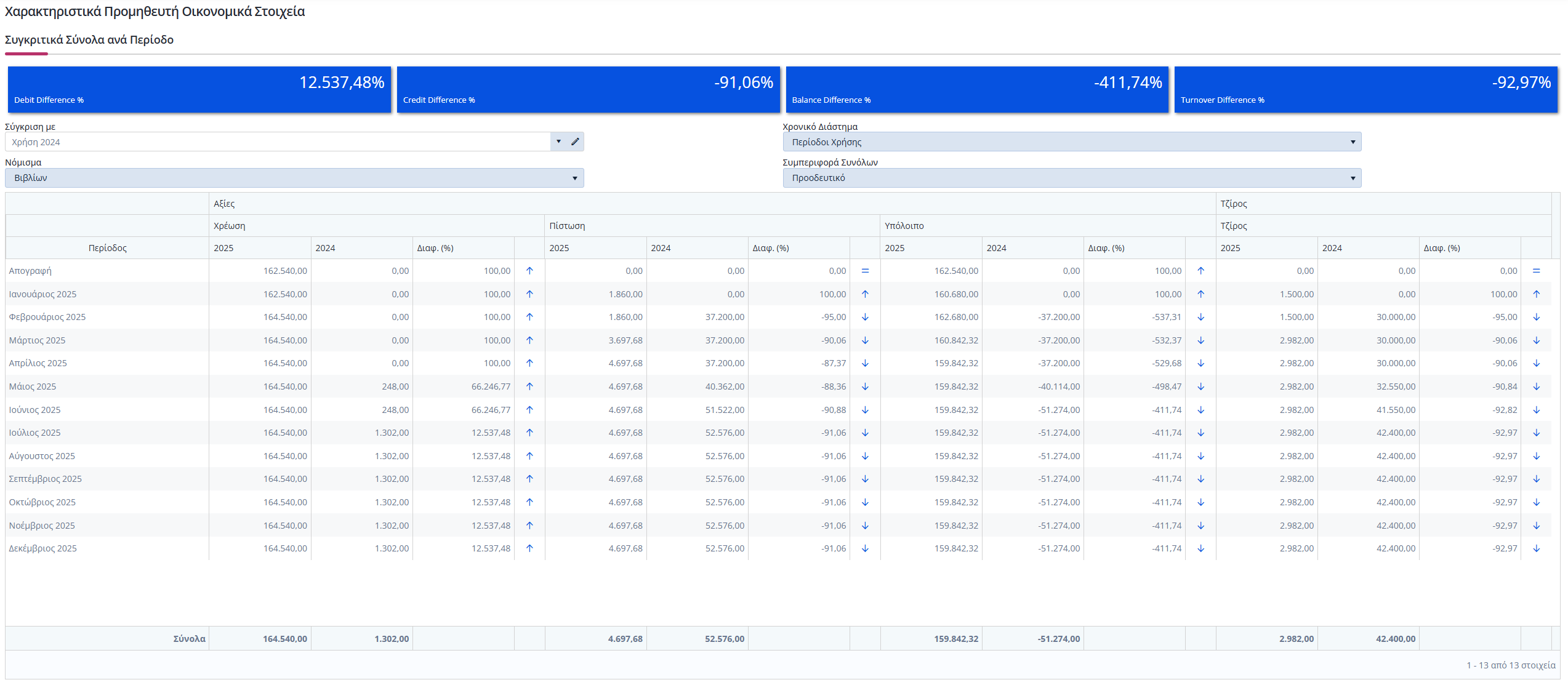Click the debit up arrow in Μάρτιος 2025 row
This screenshot has height=685, width=1568.
(x=529, y=340)
